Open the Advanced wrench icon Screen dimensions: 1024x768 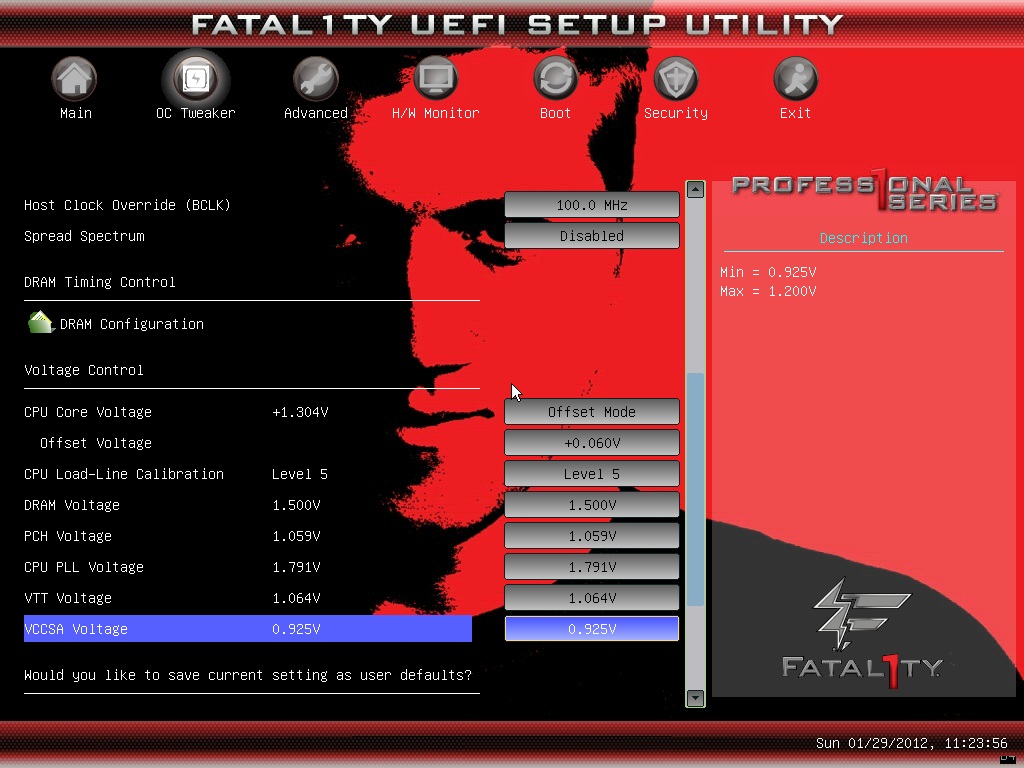tap(315, 79)
